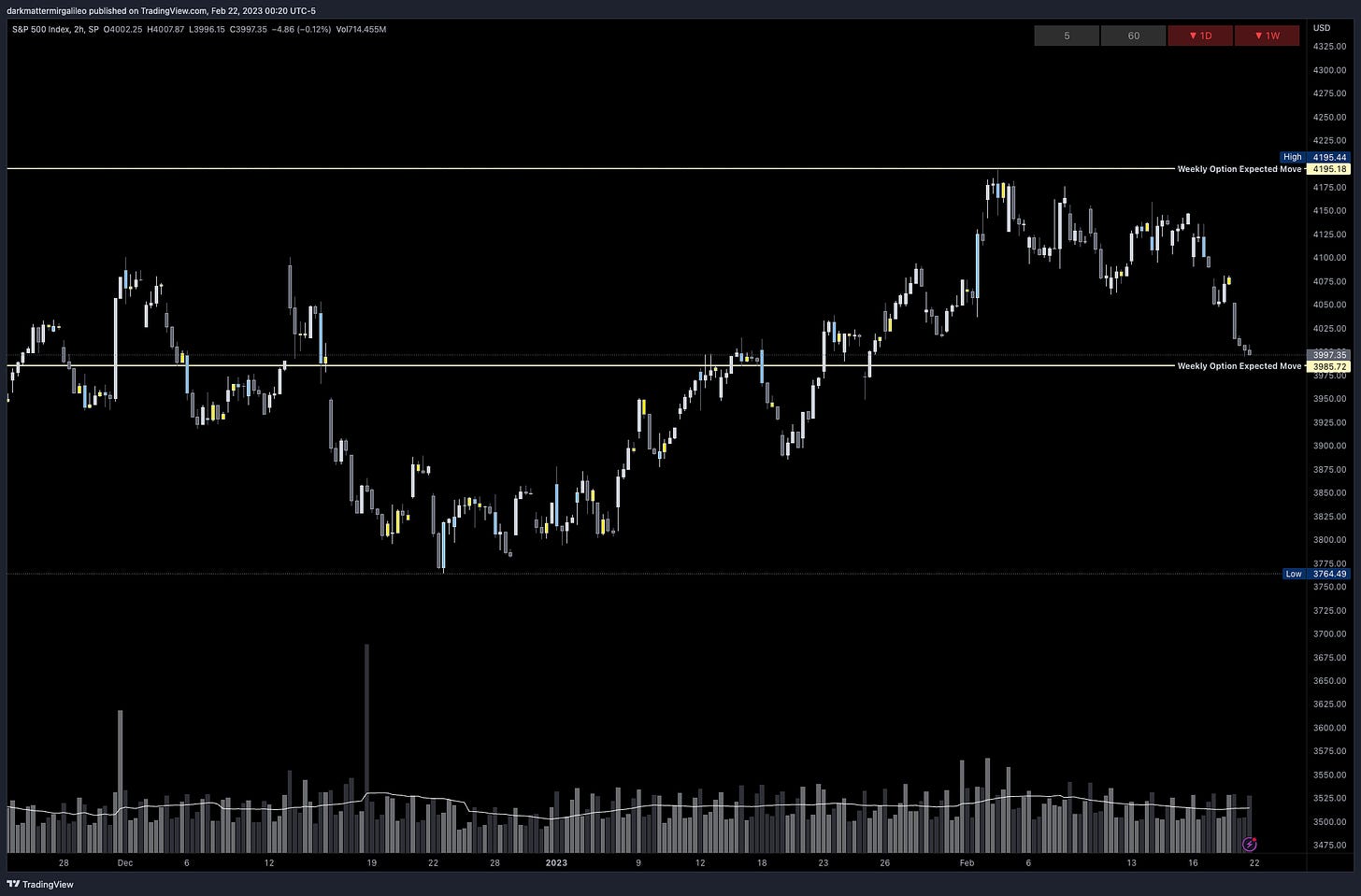Click the 3900.00 price axis label
This screenshot has height=896, width=1361.
click(x=1329, y=446)
